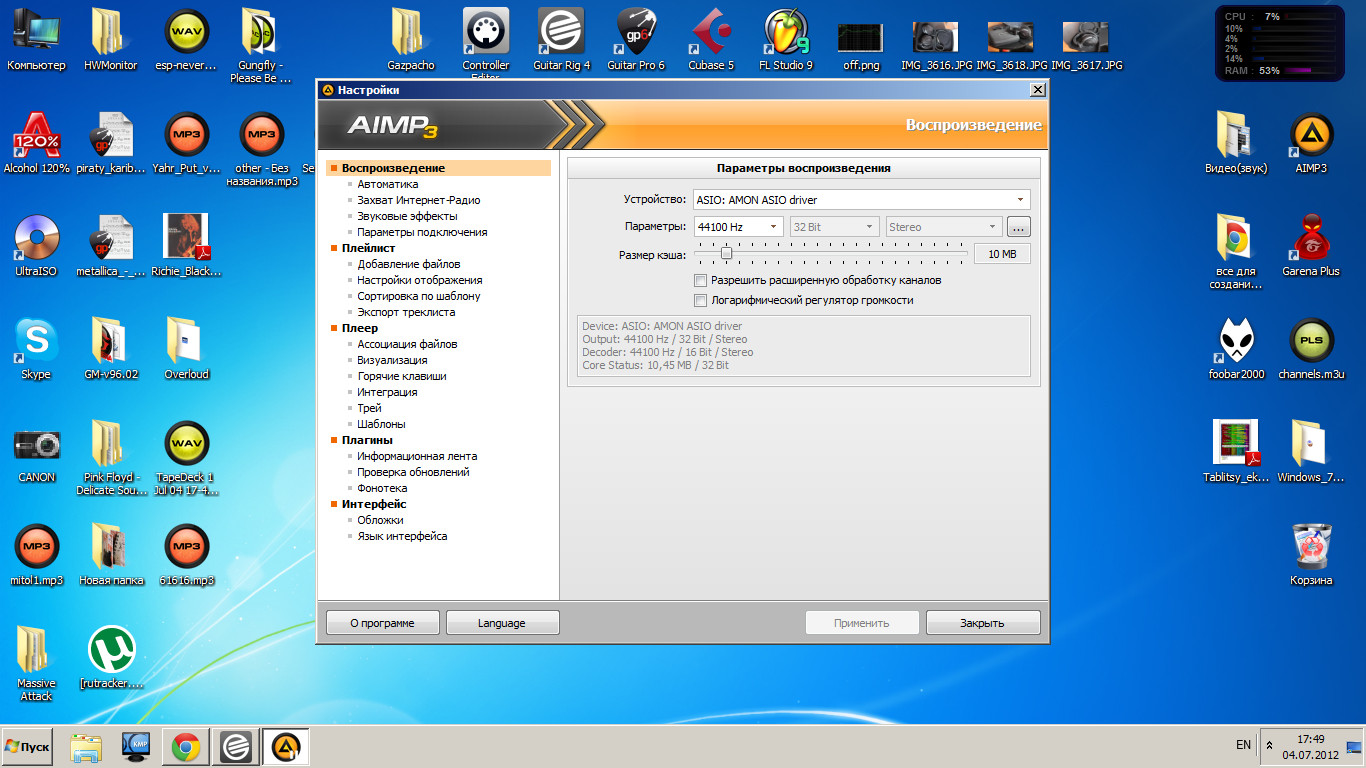1366x768 pixels.
Task: Click the KMPlayer taskbar icon
Action: coord(136,747)
